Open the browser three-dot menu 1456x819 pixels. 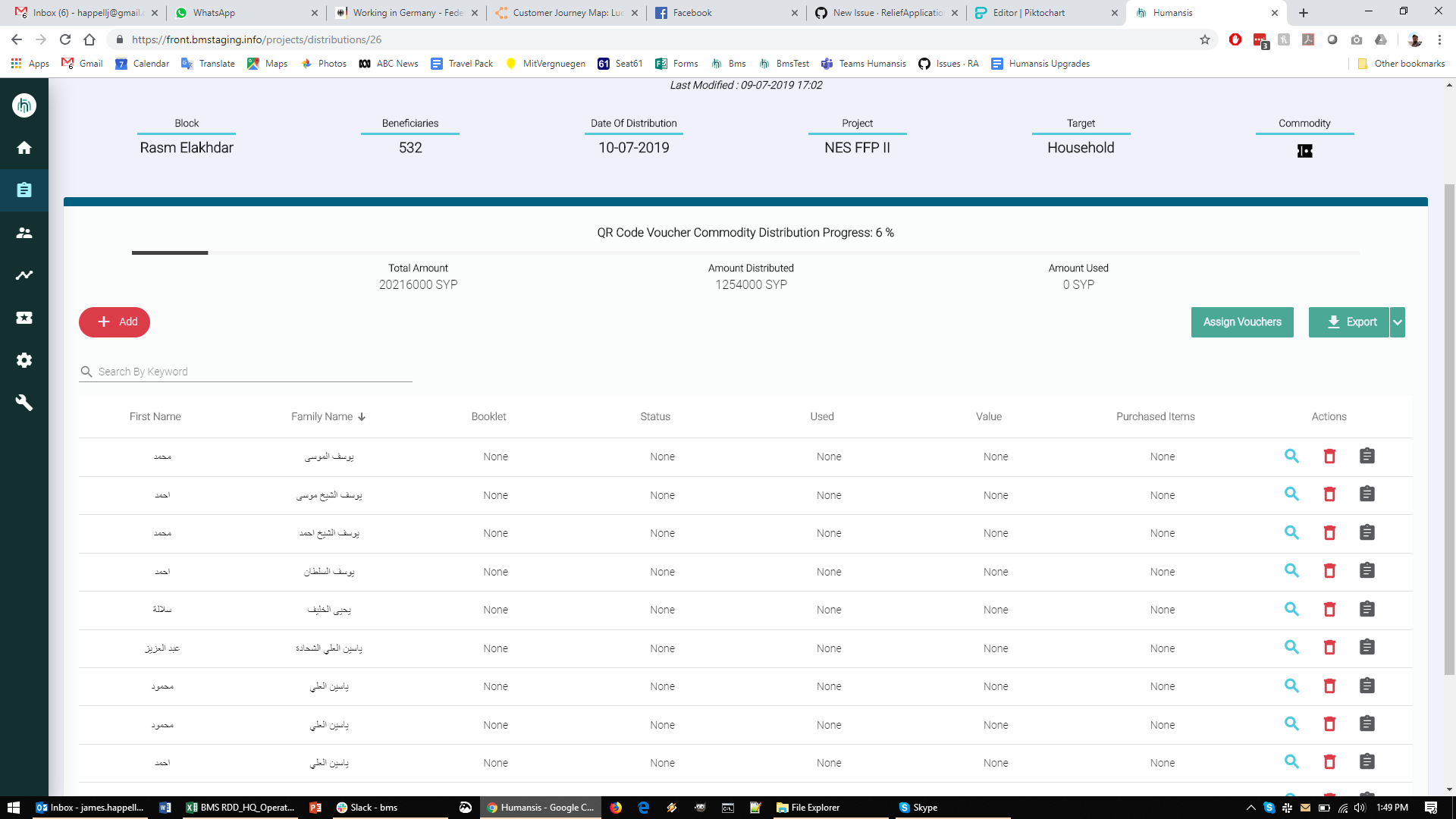[x=1440, y=39]
